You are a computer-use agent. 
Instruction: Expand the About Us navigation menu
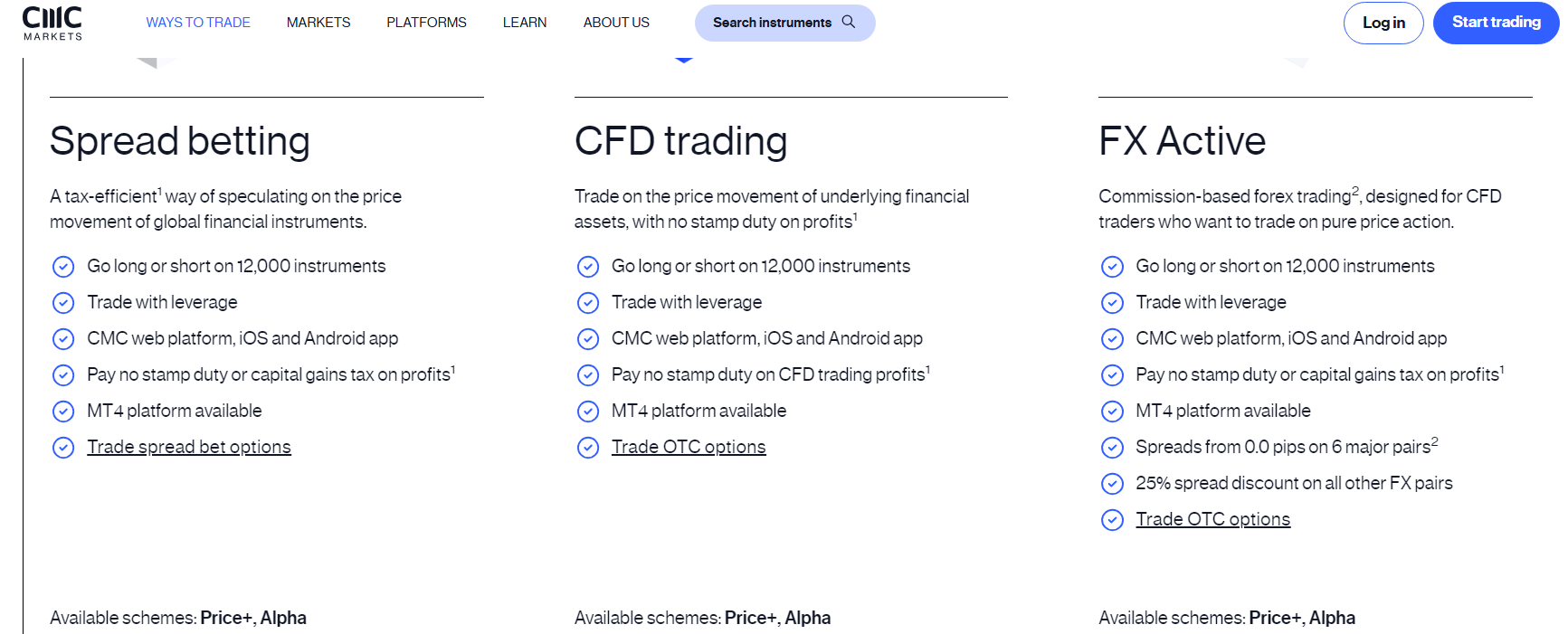click(x=616, y=23)
